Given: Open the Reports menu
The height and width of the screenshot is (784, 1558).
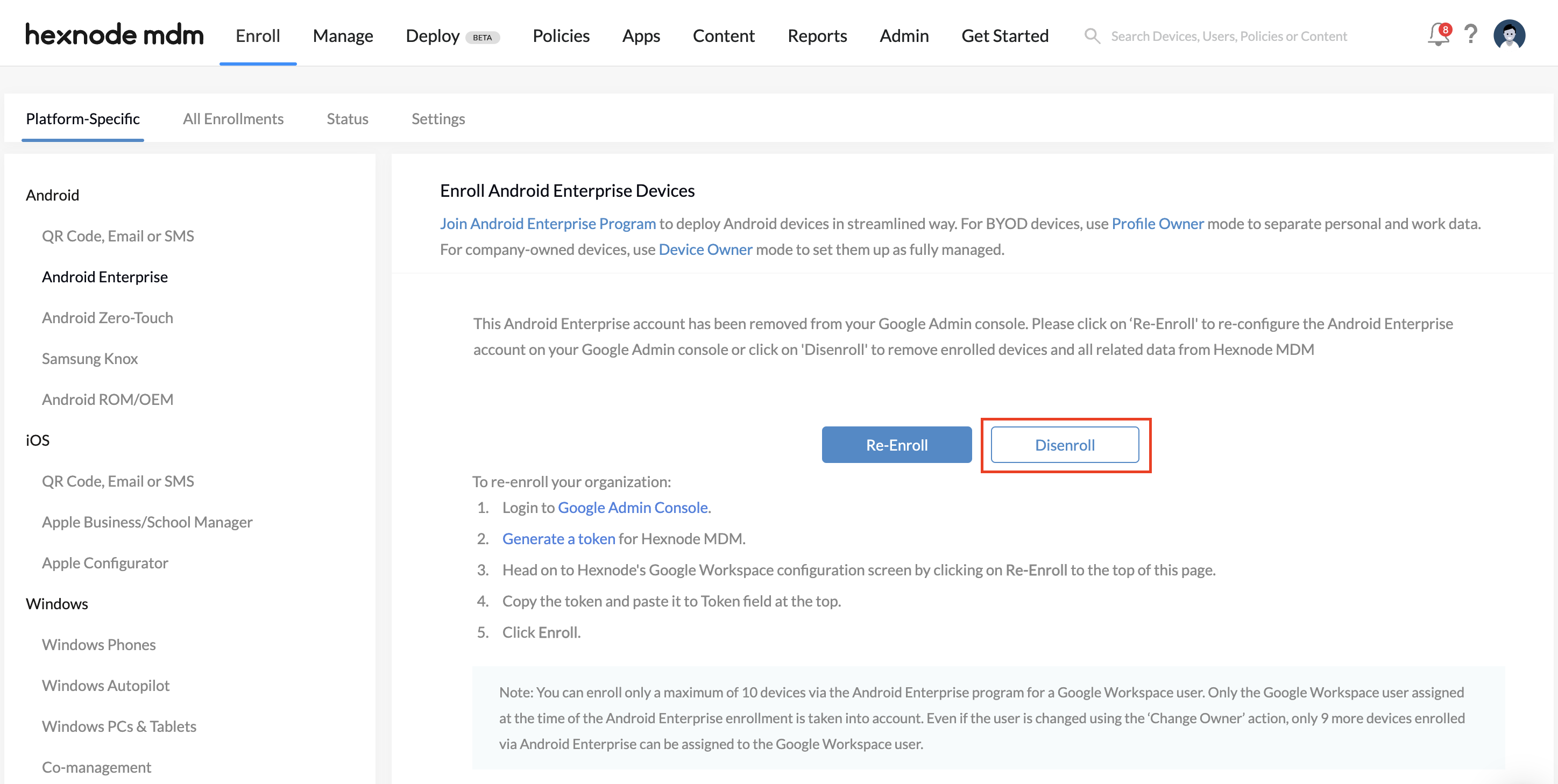Looking at the screenshot, I should pyautogui.click(x=817, y=35).
